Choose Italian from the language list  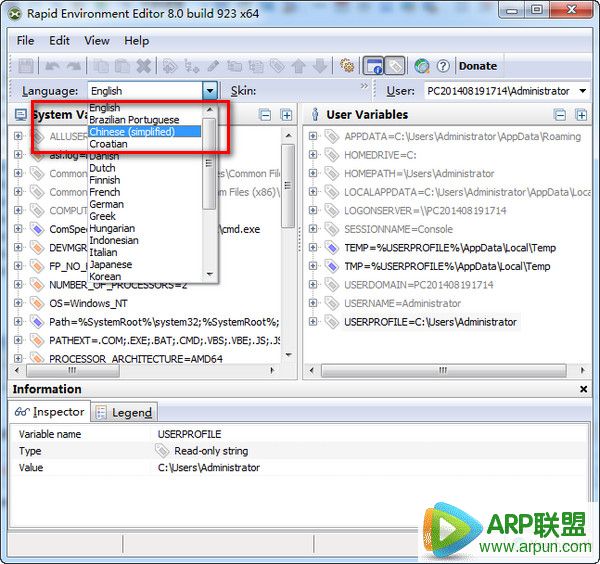coord(144,253)
